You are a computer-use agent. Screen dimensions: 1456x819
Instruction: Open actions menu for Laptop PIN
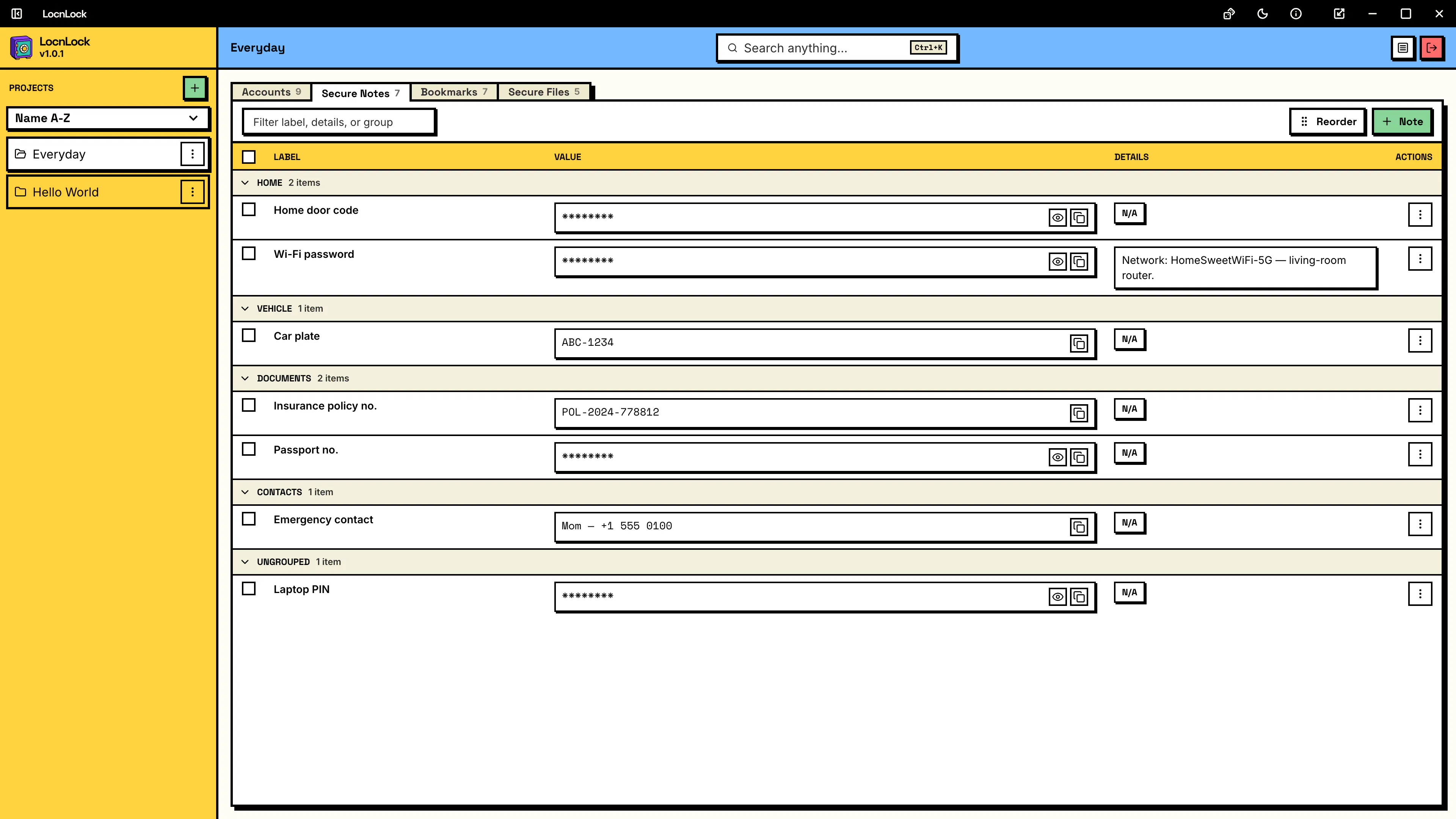pyautogui.click(x=1420, y=594)
